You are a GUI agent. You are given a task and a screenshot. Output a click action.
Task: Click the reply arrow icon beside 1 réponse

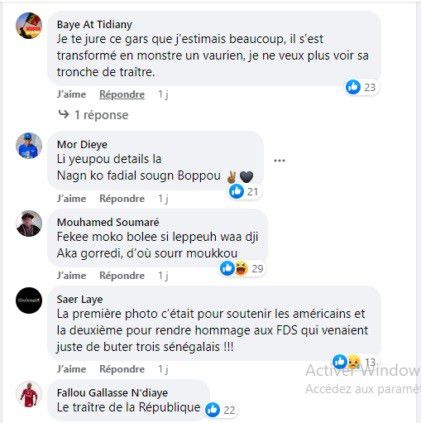[x=63, y=114]
